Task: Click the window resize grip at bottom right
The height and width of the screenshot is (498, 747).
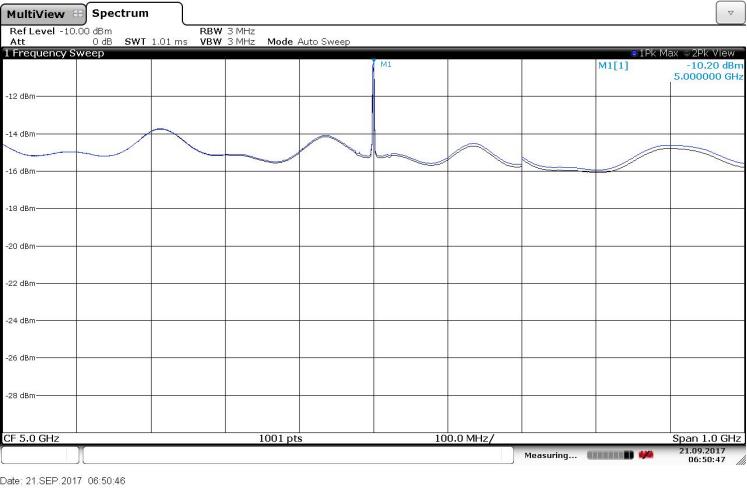Action: [741, 459]
